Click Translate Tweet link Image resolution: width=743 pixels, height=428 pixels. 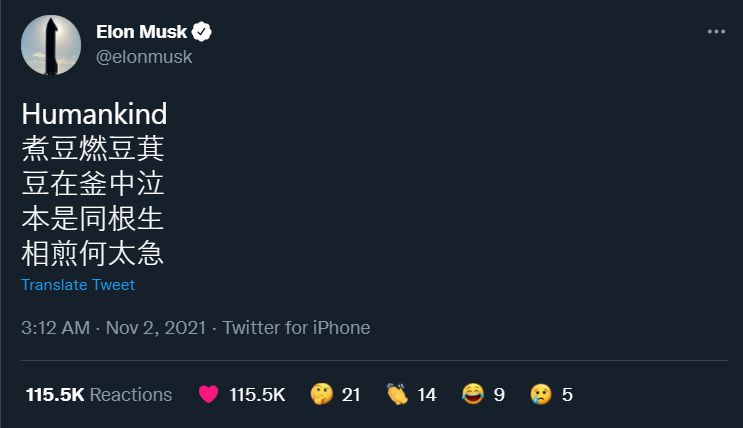[78, 285]
